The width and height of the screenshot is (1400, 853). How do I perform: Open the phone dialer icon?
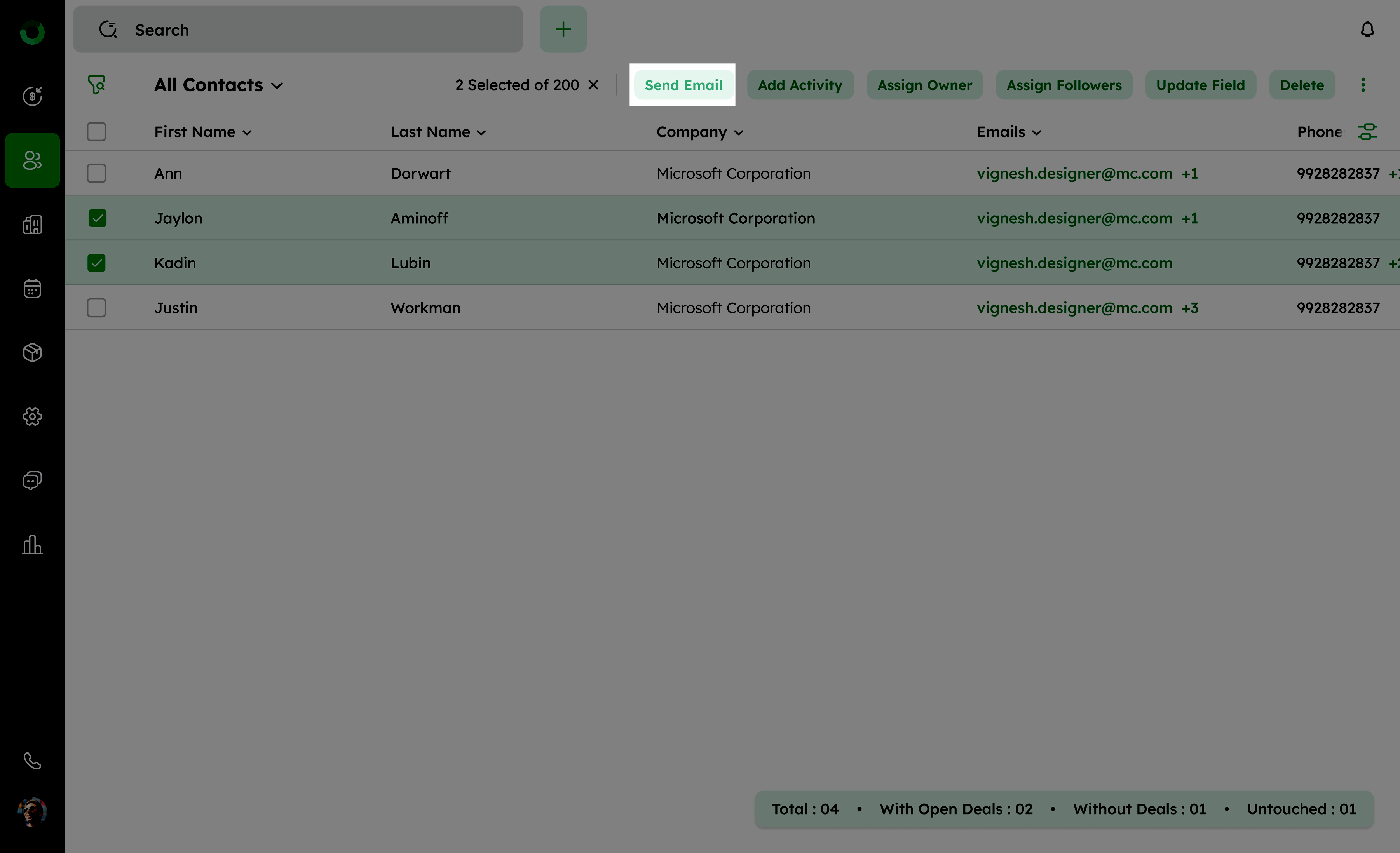coord(32,761)
